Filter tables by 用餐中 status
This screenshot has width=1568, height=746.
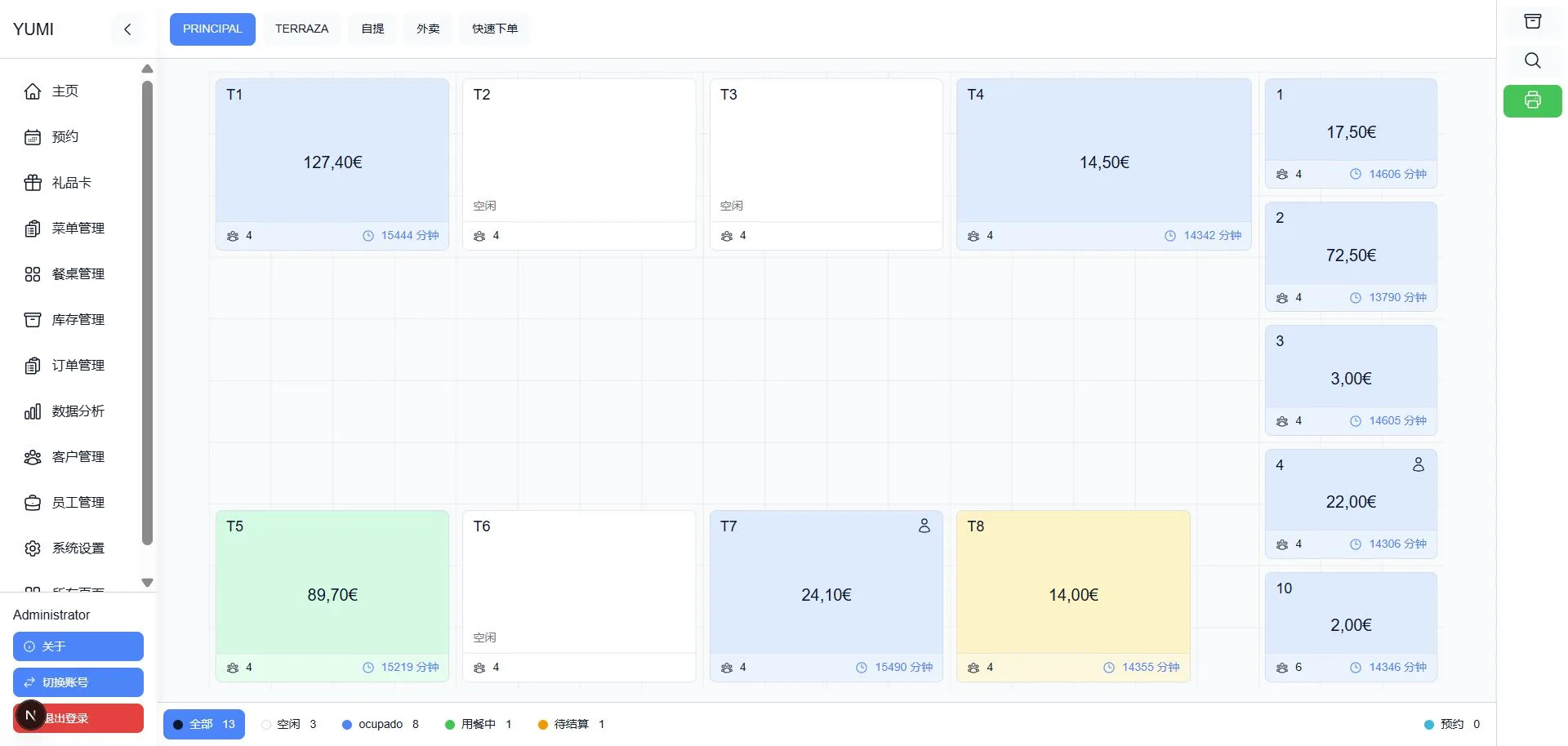coord(479,725)
